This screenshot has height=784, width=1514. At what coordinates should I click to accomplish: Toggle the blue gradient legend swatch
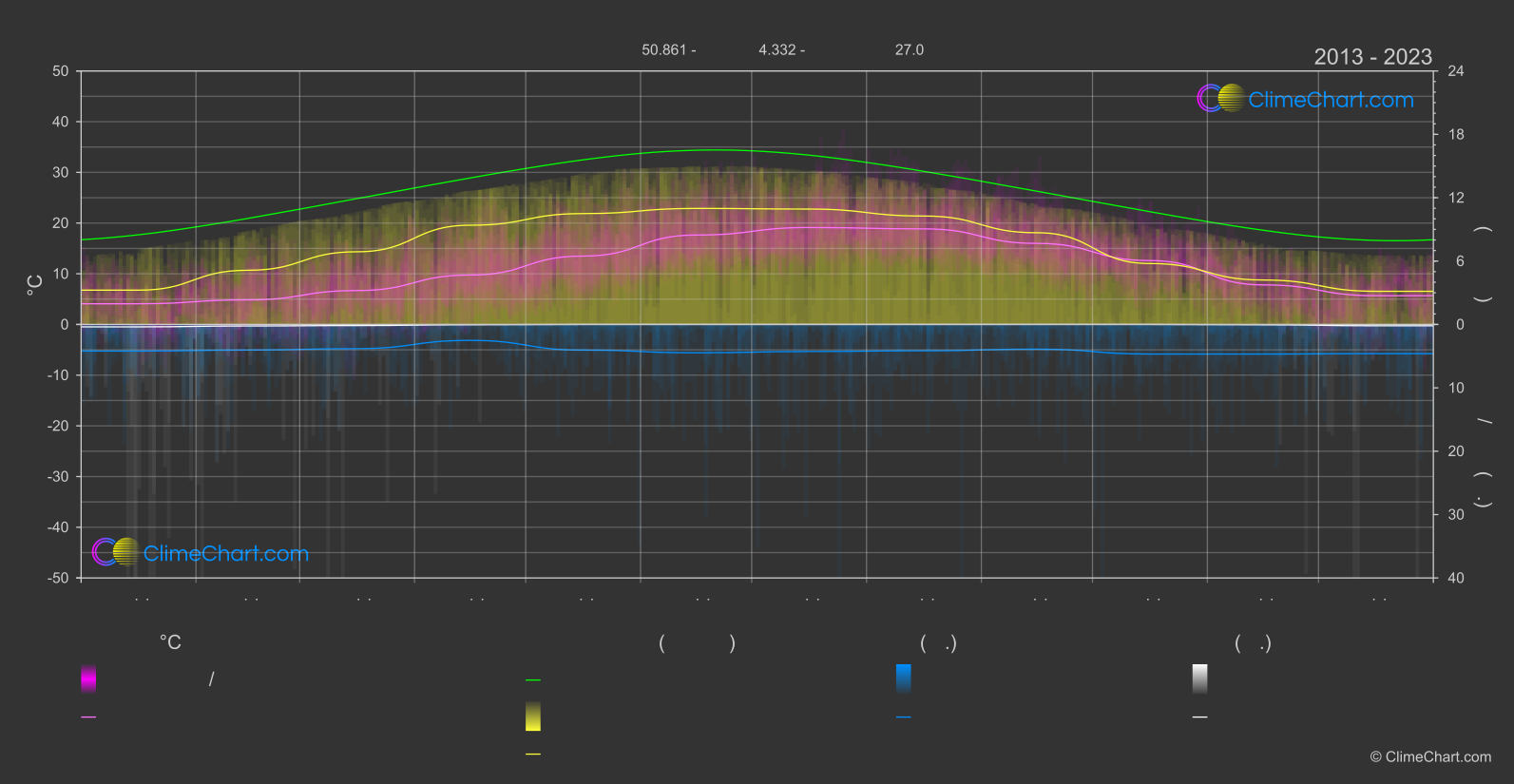pos(904,679)
